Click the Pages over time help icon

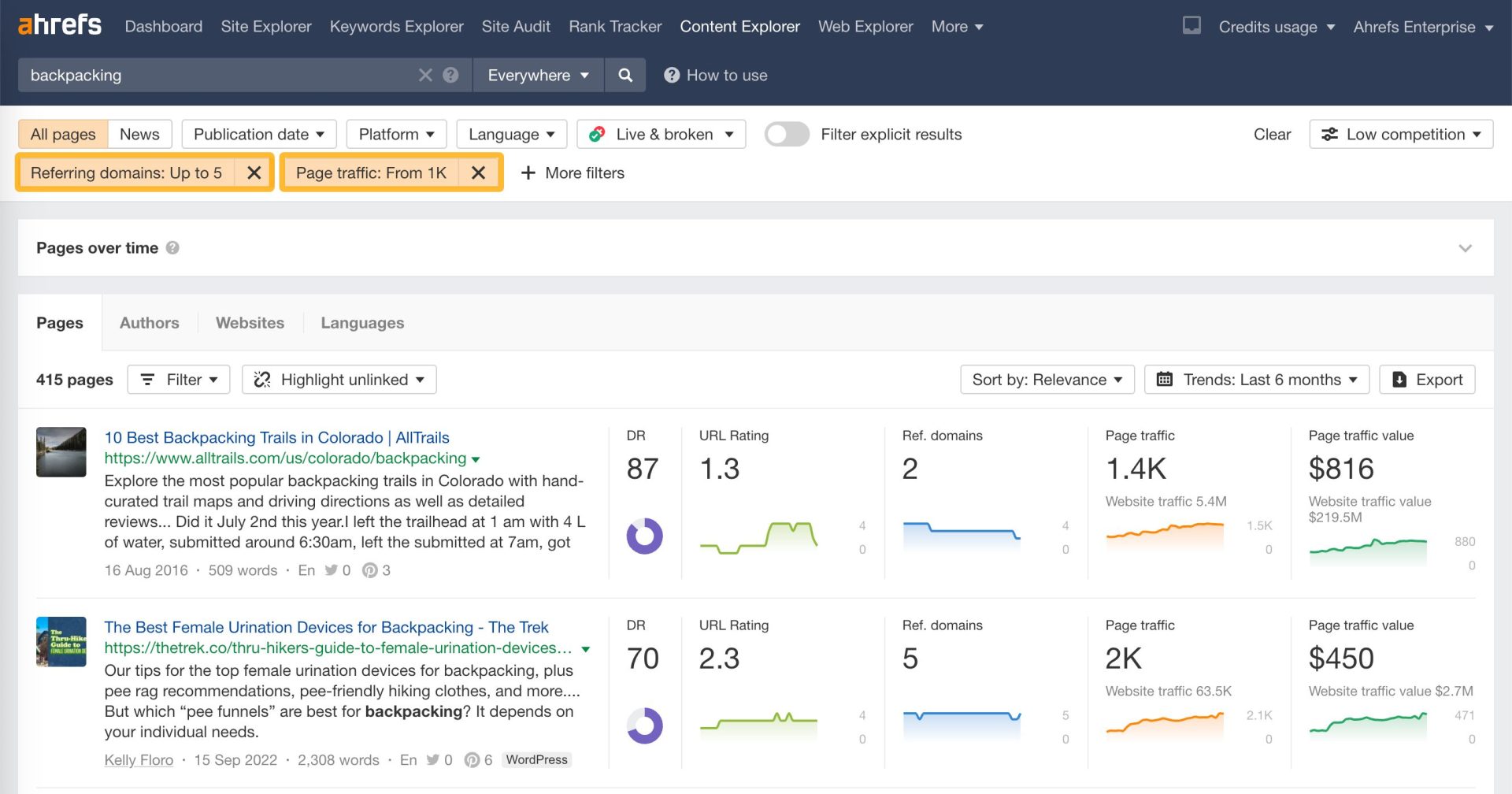click(x=172, y=247)
